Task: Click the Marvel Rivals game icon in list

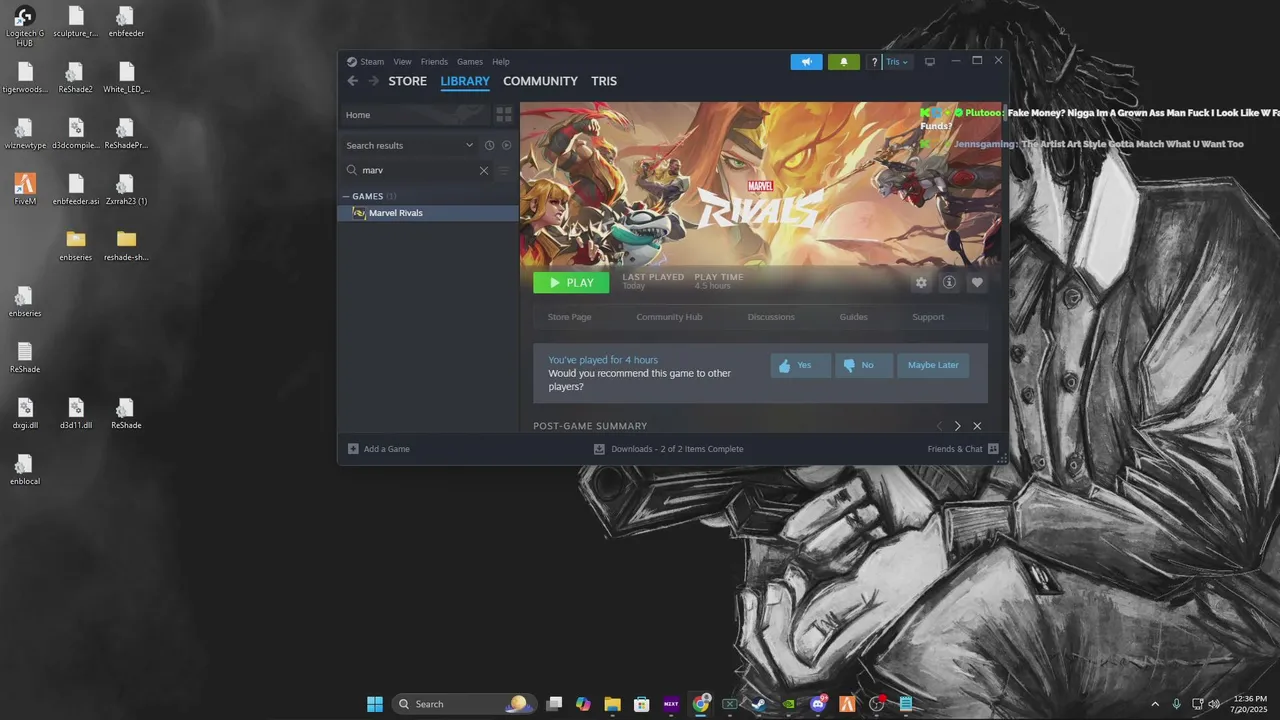Action: (359, 213)
